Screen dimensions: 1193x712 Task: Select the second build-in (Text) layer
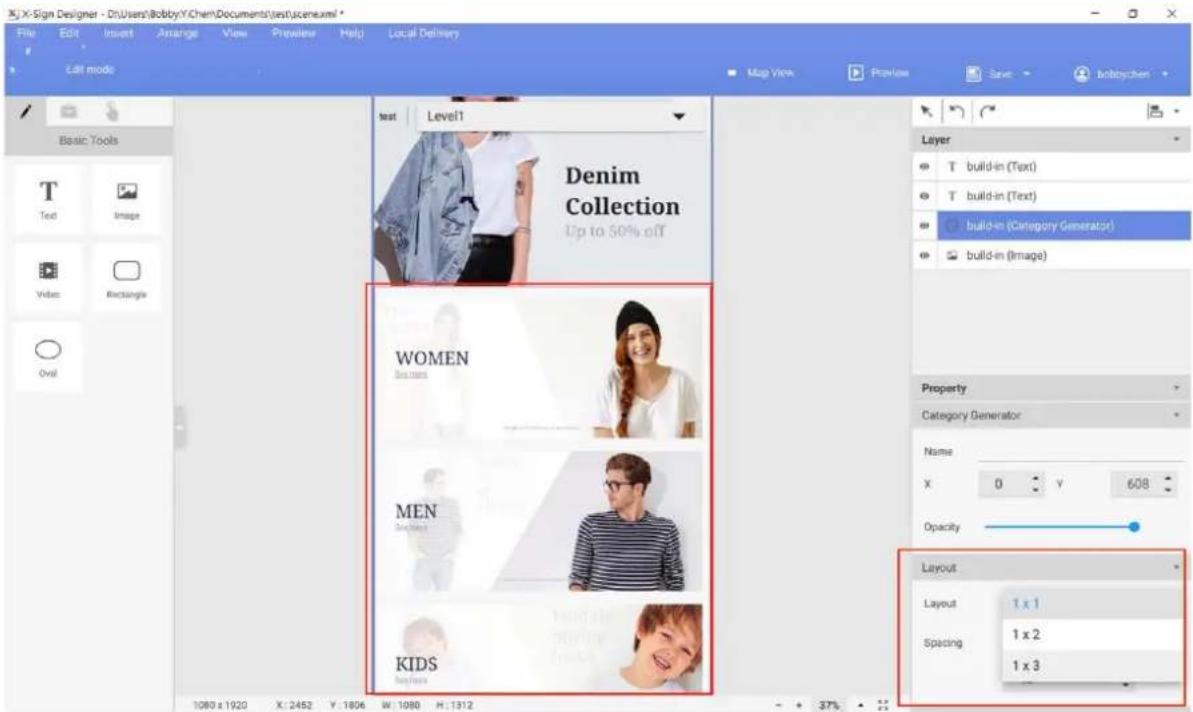click(x=1063, y=196)
